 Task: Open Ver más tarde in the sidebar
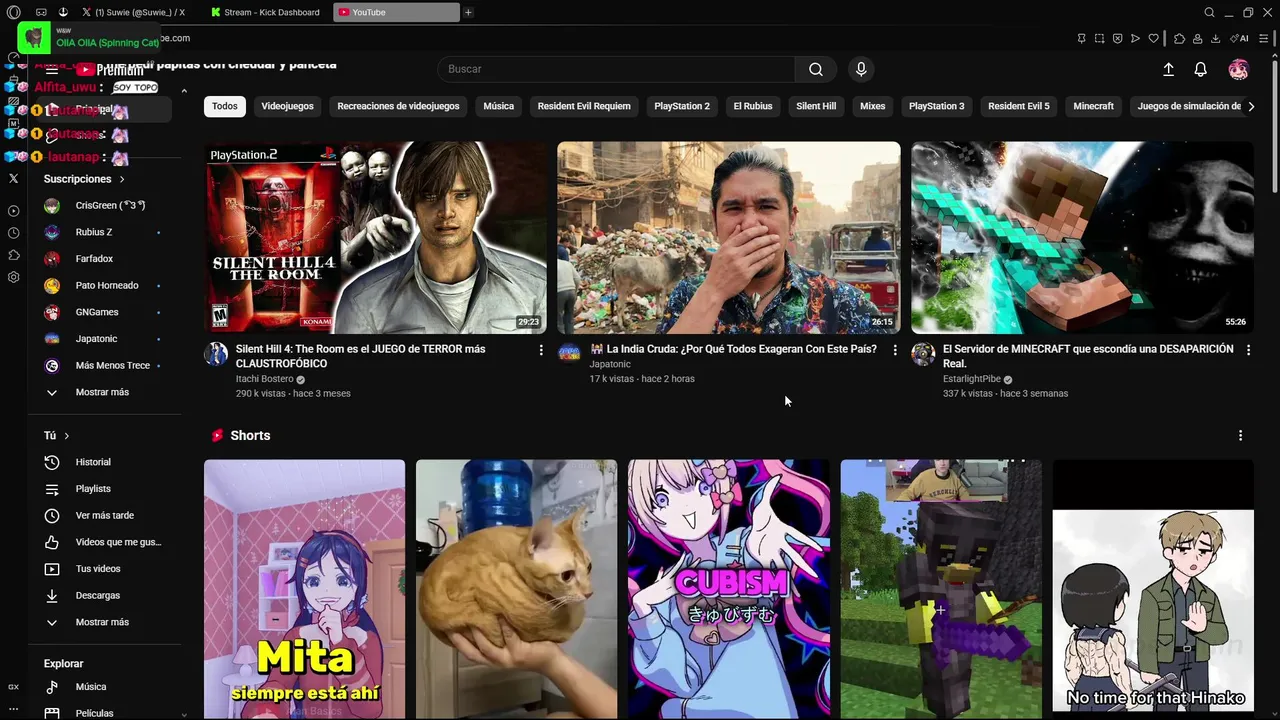(x=105, y=515)
